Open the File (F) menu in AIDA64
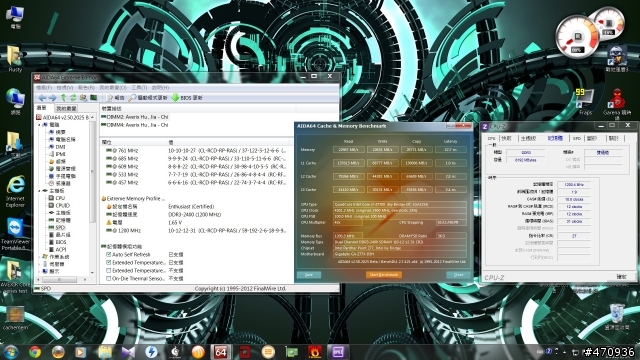Image resolution: width=640 pixels, height=360 pixels. pos(44,88)
